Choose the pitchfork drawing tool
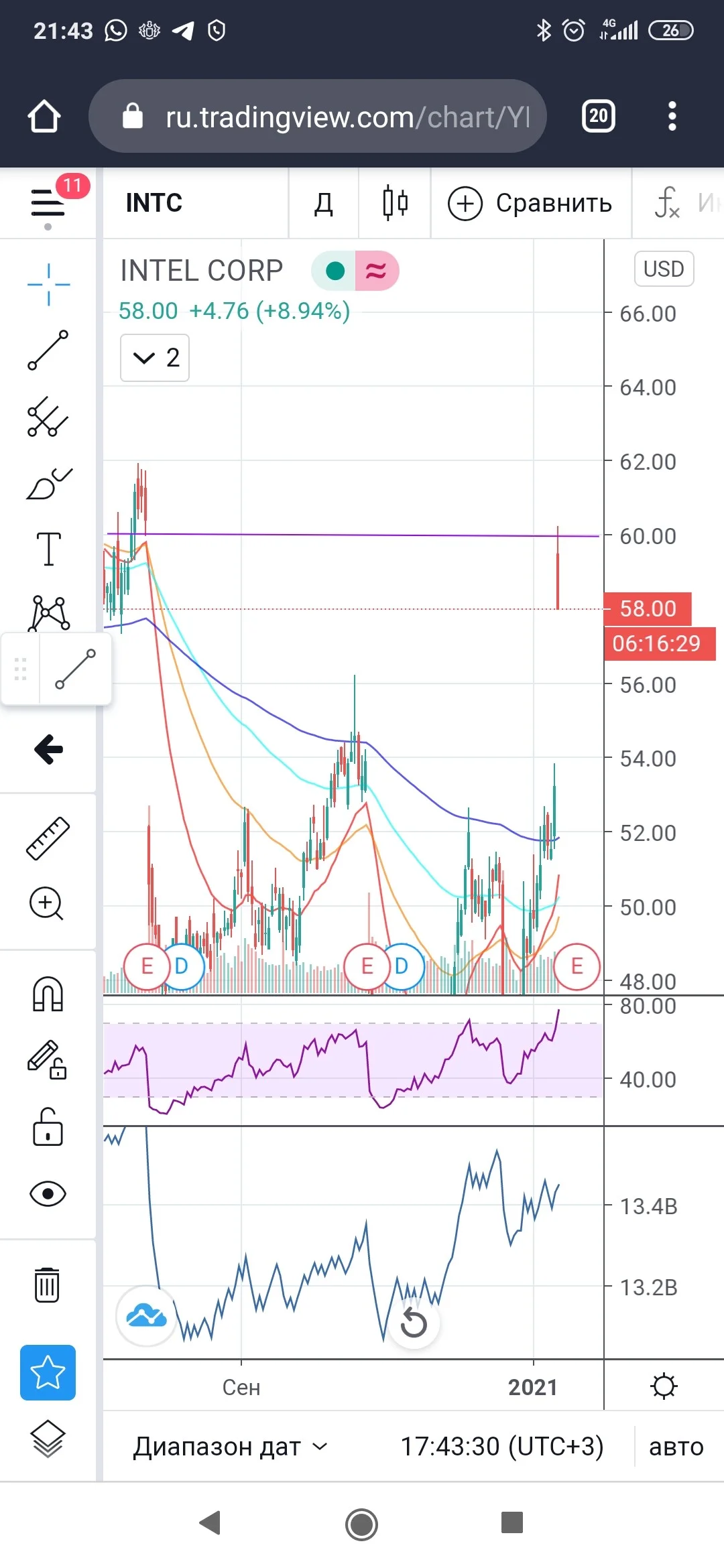 click(x=48, y=416)
